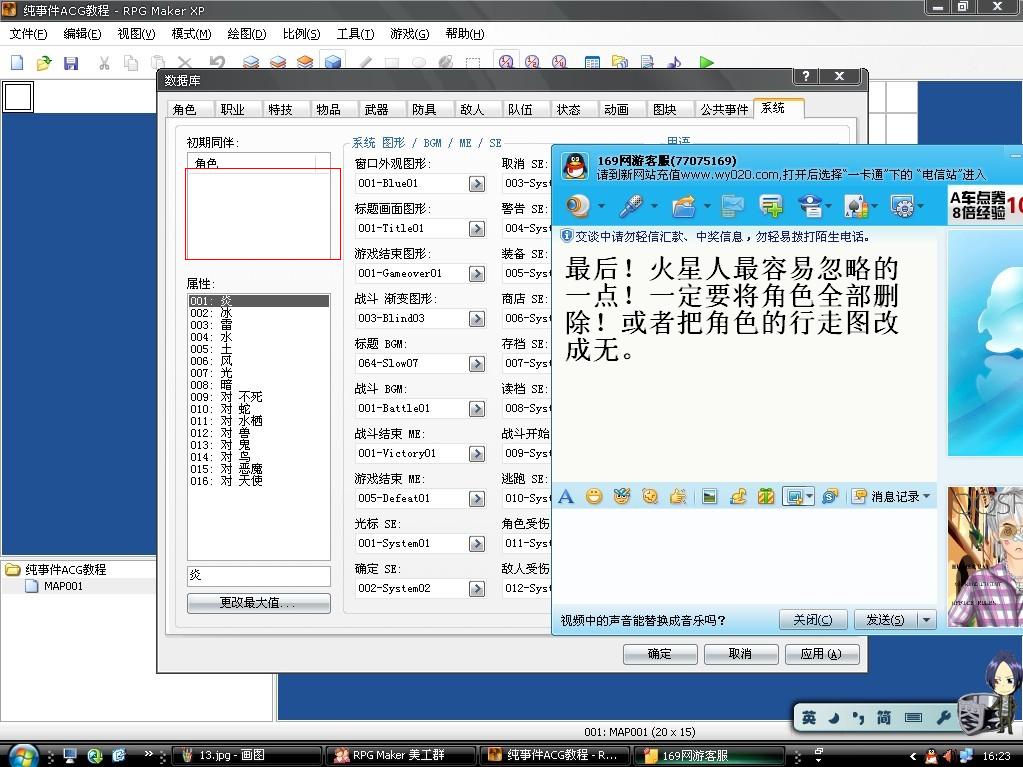Click the 发送(S) button in chat
This screenshot has width=1023, height=767.
[x=885, y=620]
